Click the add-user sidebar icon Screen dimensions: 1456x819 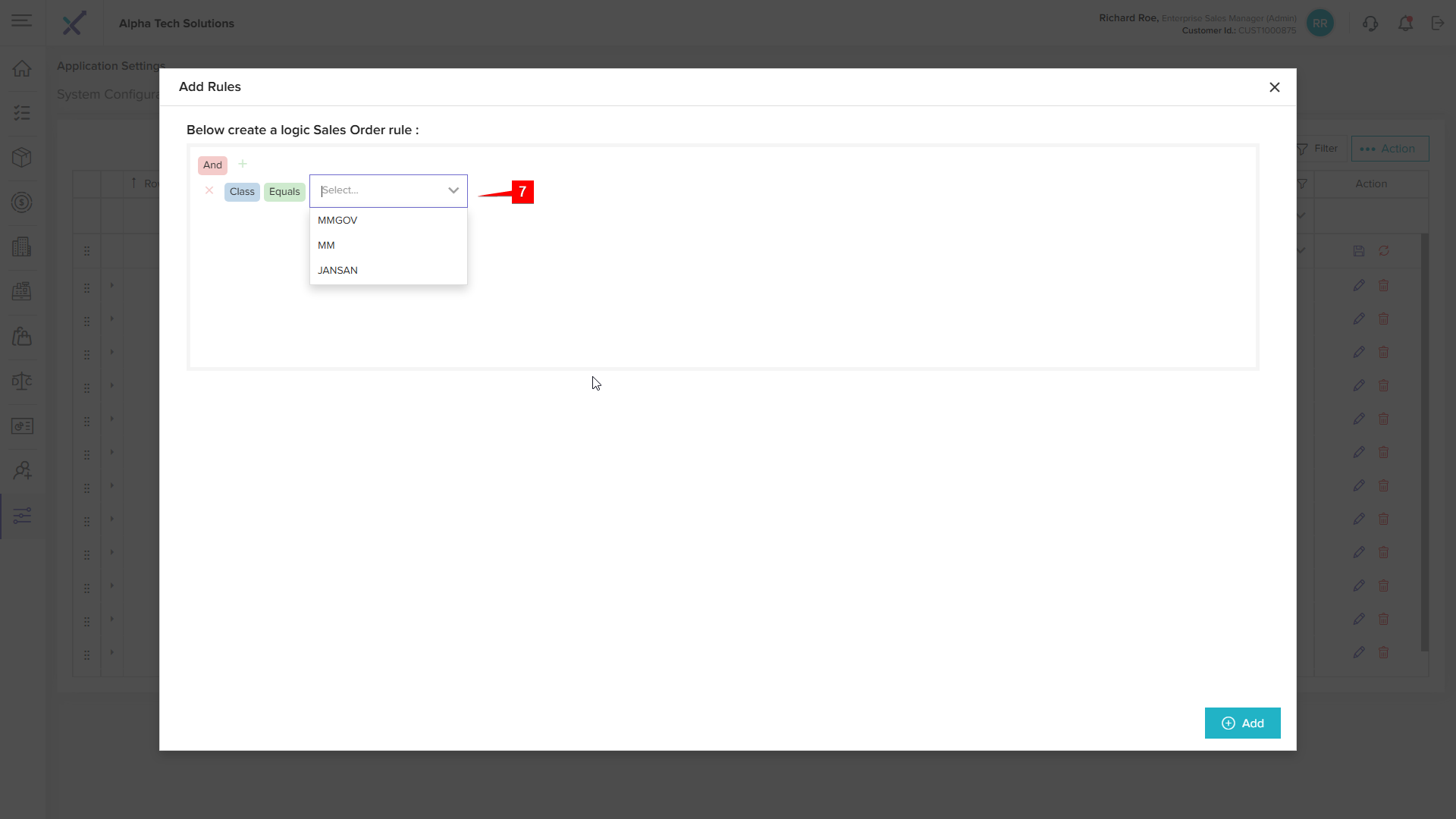coord(22,471)
